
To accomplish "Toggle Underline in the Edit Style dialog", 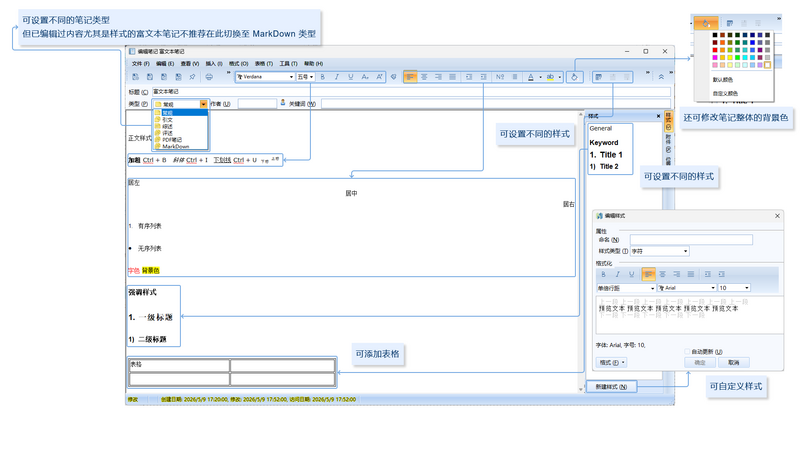I will coord(632,274).
